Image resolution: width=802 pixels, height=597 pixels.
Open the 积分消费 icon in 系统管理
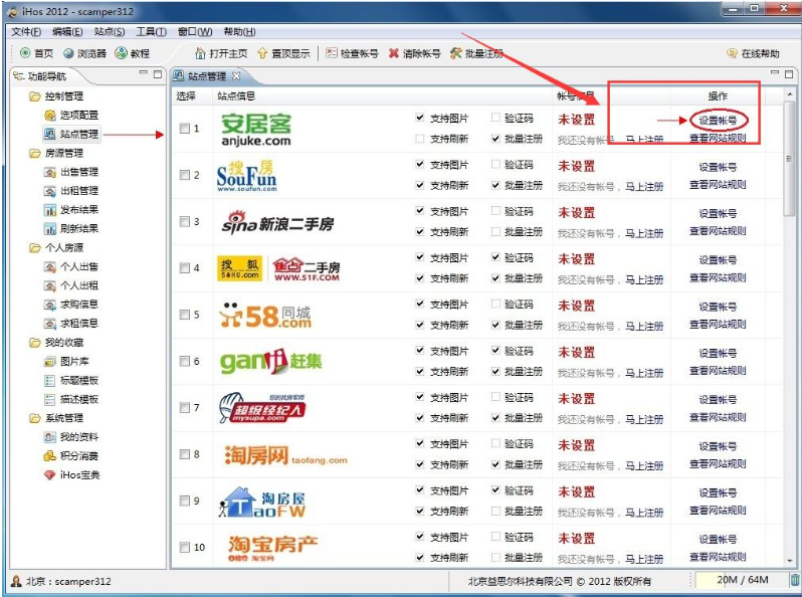47,457
